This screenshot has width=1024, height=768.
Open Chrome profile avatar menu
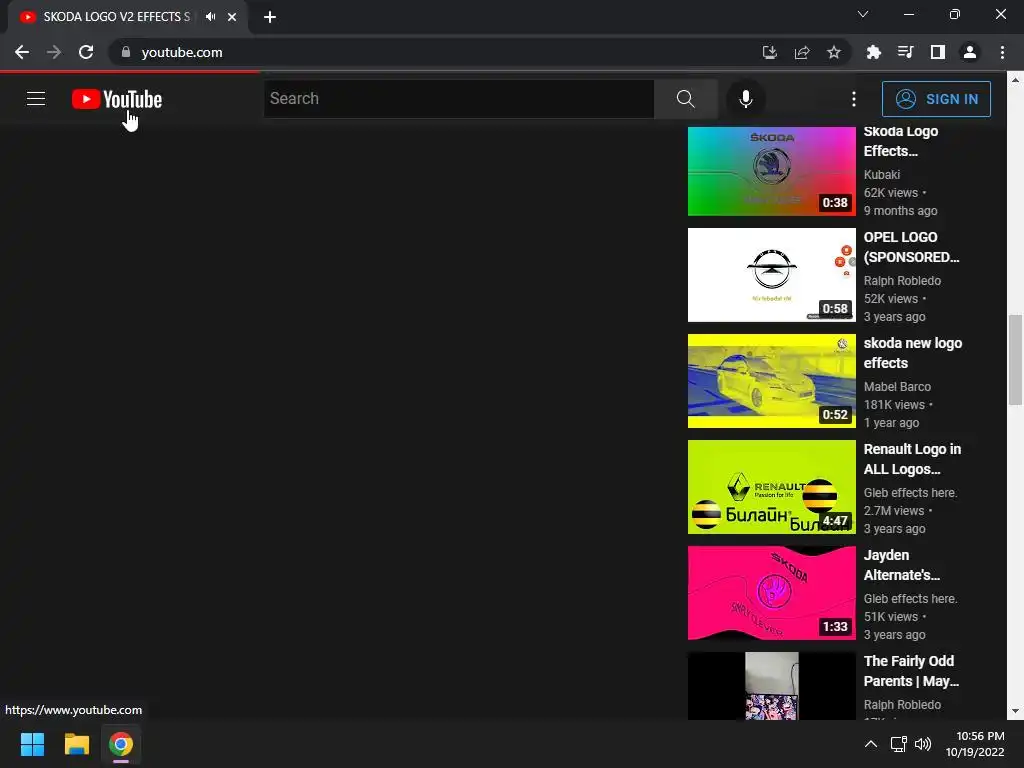(970, 52)
